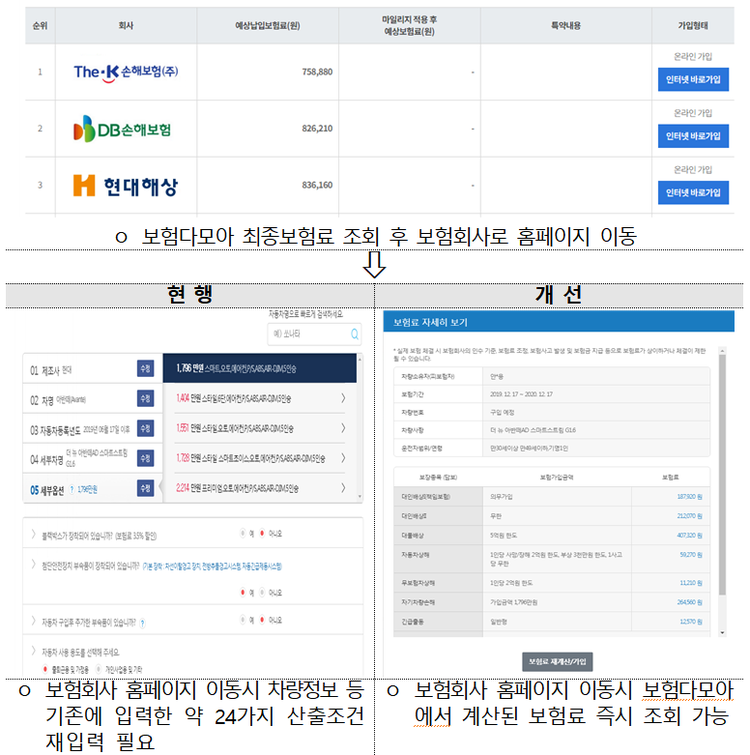This screenshot has height=755, width=750.
Task: Select 아니오 for 추가한 부속품 question
Action: [262, 620]
